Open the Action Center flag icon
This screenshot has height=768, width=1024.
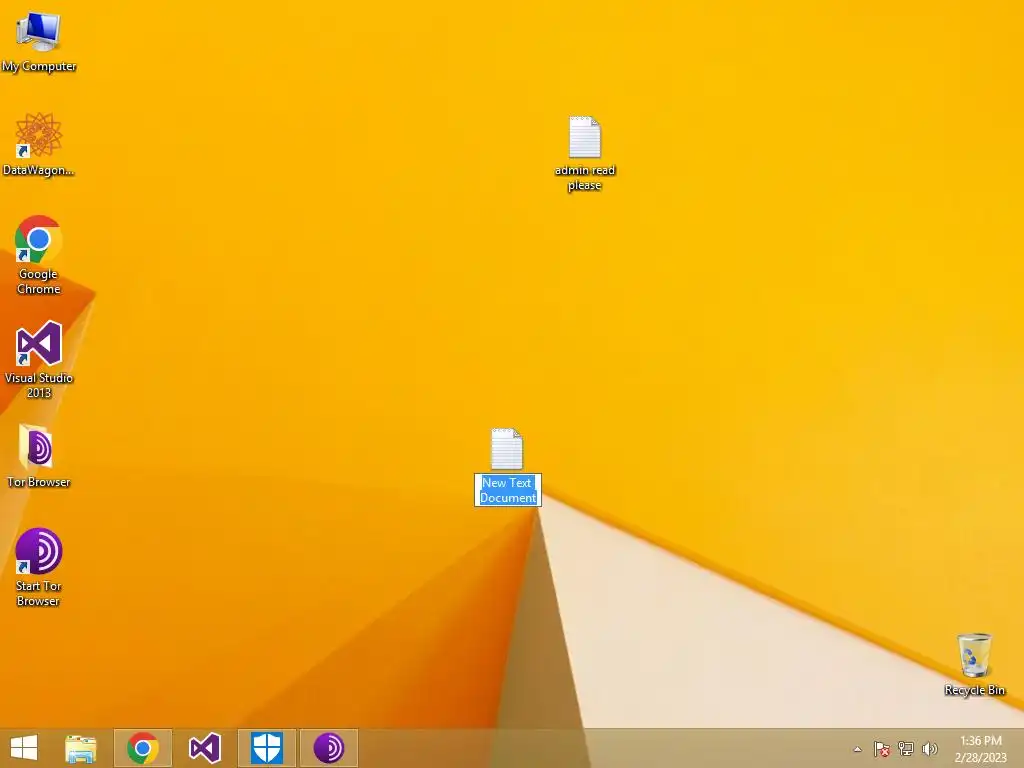click(882, 749)
